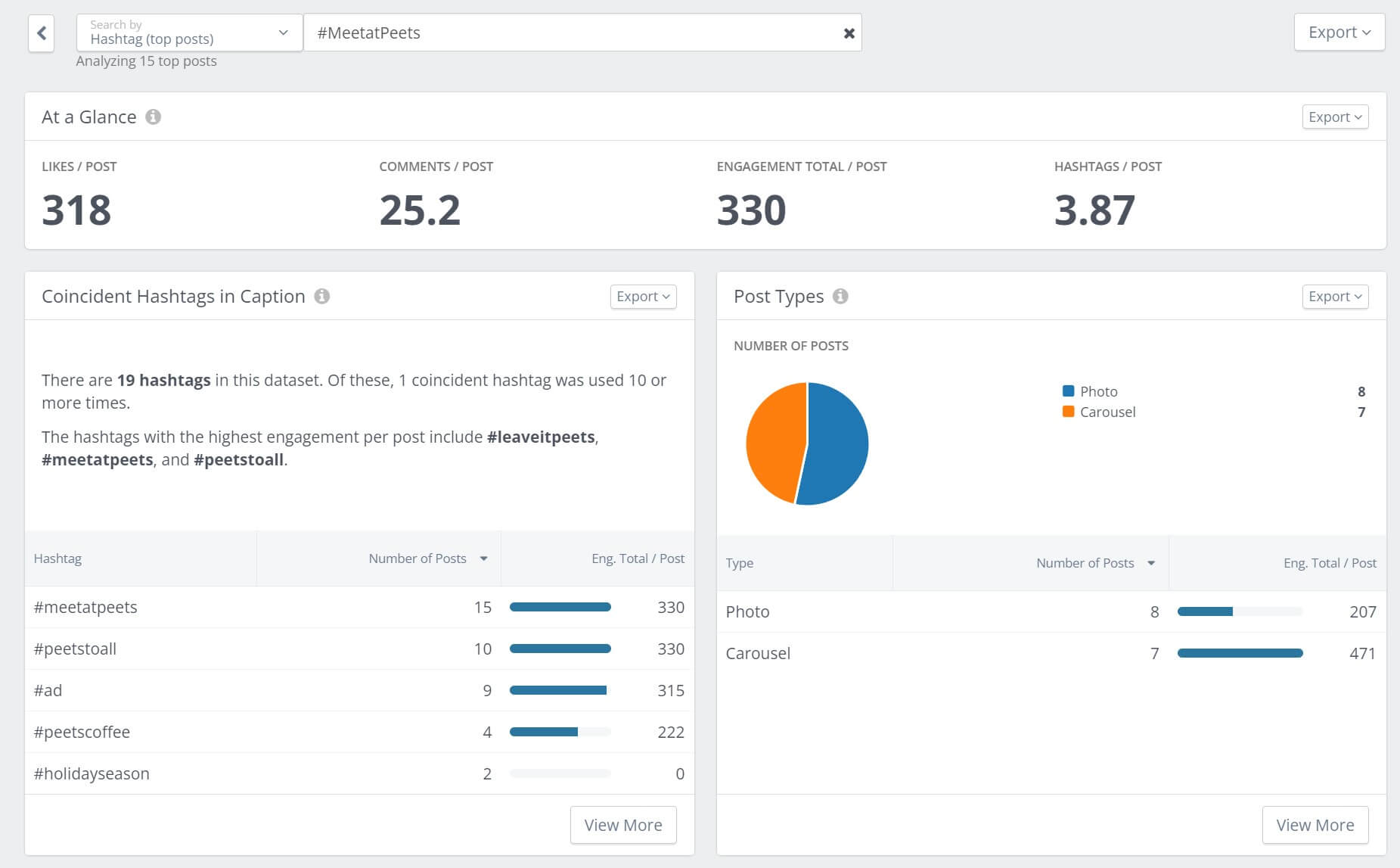
Task: Click View More in the Post Types panel
Action: 1315,824
